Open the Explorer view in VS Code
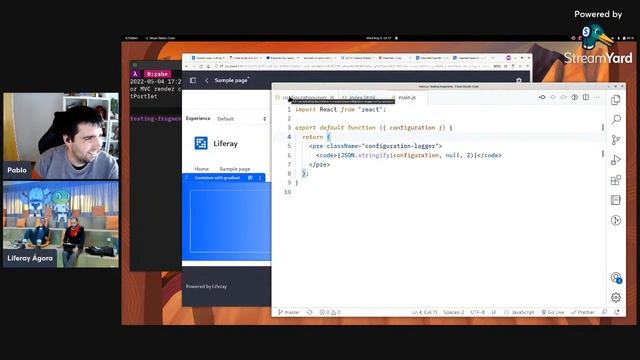Screen dimensions: 640x360 click(616, 100)
